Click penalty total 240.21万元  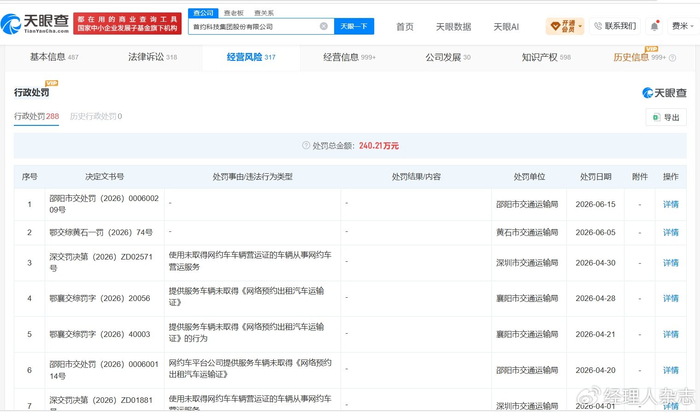pyautogui.click(x=379, y=146)
